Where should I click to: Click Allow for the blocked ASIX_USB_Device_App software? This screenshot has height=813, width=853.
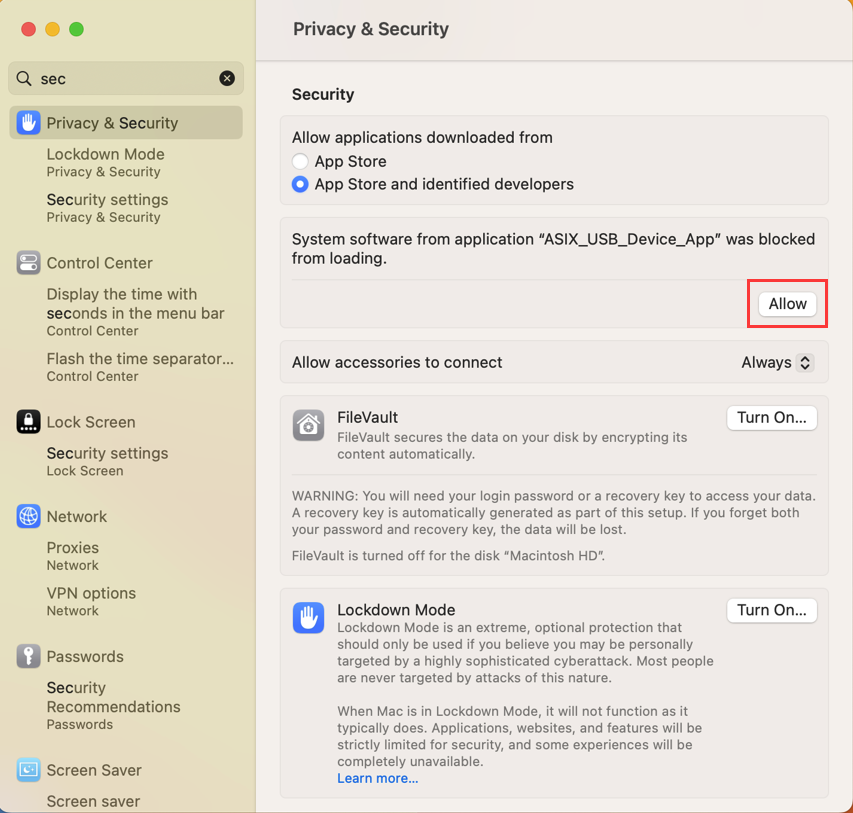[x=787, y=304]
